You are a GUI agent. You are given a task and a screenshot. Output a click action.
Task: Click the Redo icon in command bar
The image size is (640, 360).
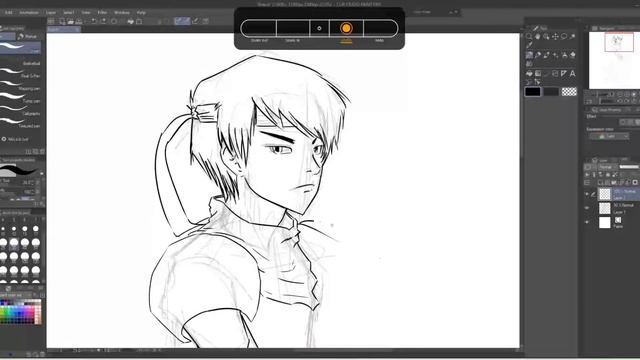103,21
